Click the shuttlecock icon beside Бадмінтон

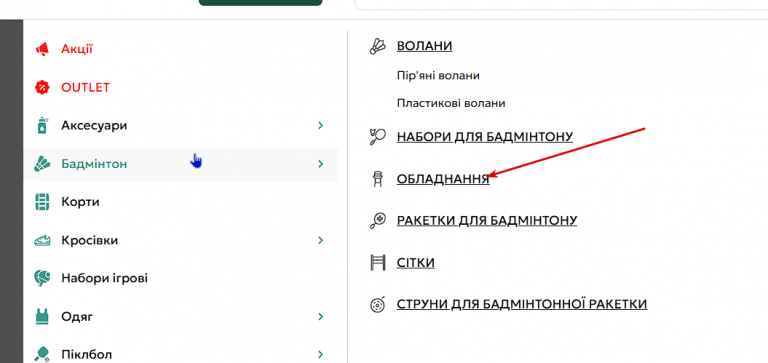(x=42, y=164)
